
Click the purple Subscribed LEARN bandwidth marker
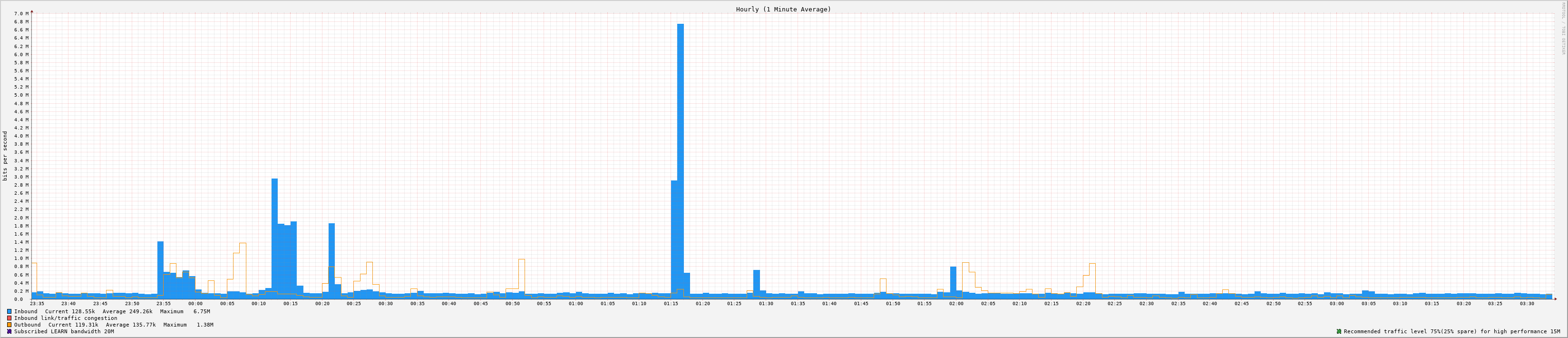(x=9, y=331)
